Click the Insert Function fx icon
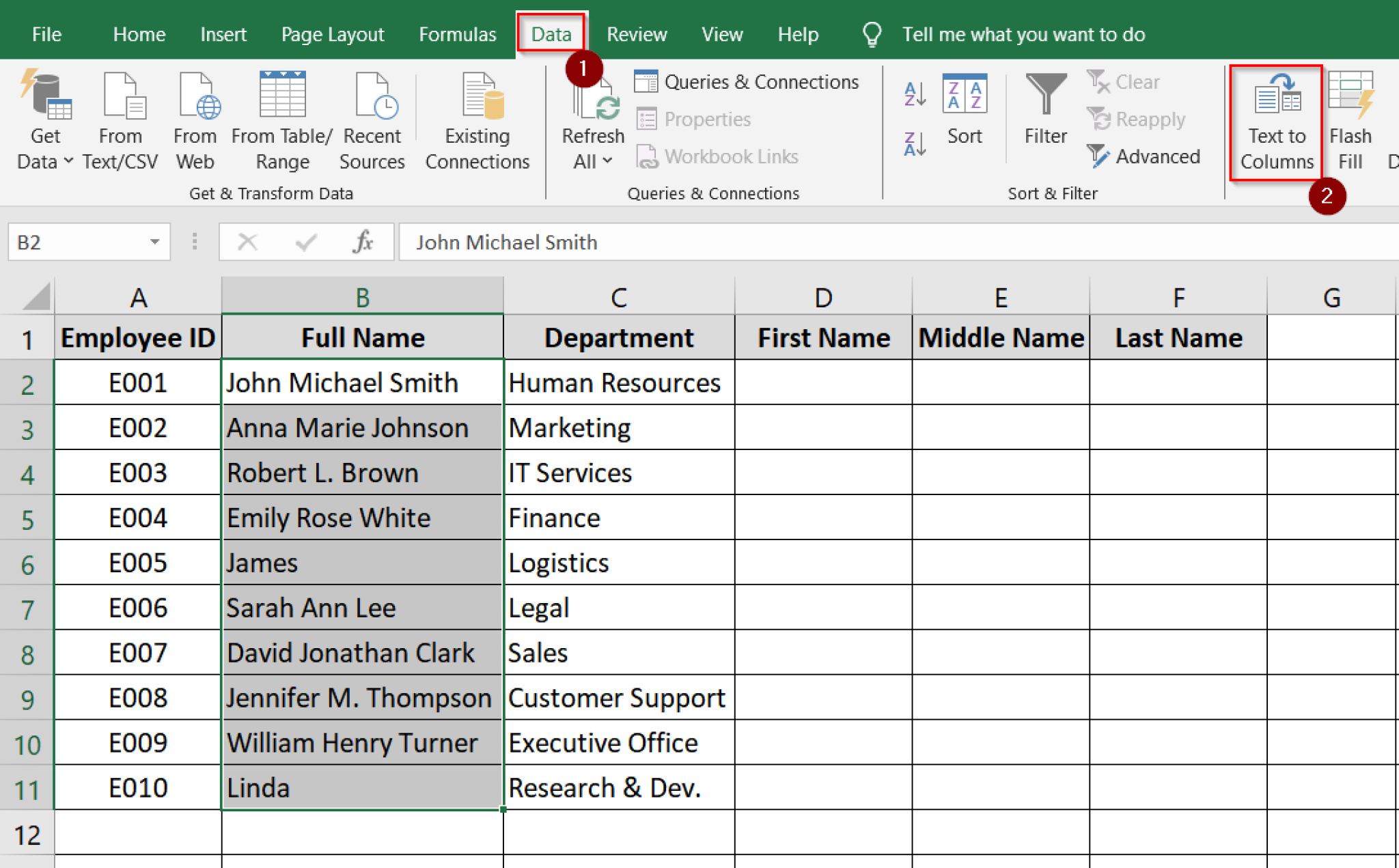1399x868 pixels. (363, 242)
